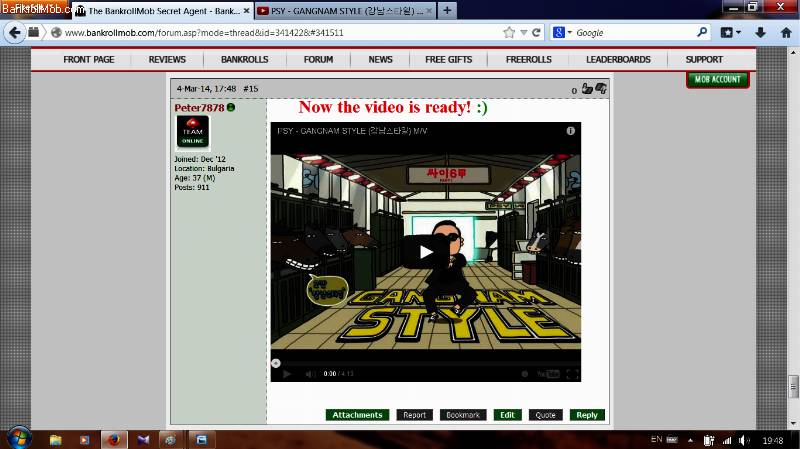Click the green online status icon
The image size is (800, 449).
point(231,107)
